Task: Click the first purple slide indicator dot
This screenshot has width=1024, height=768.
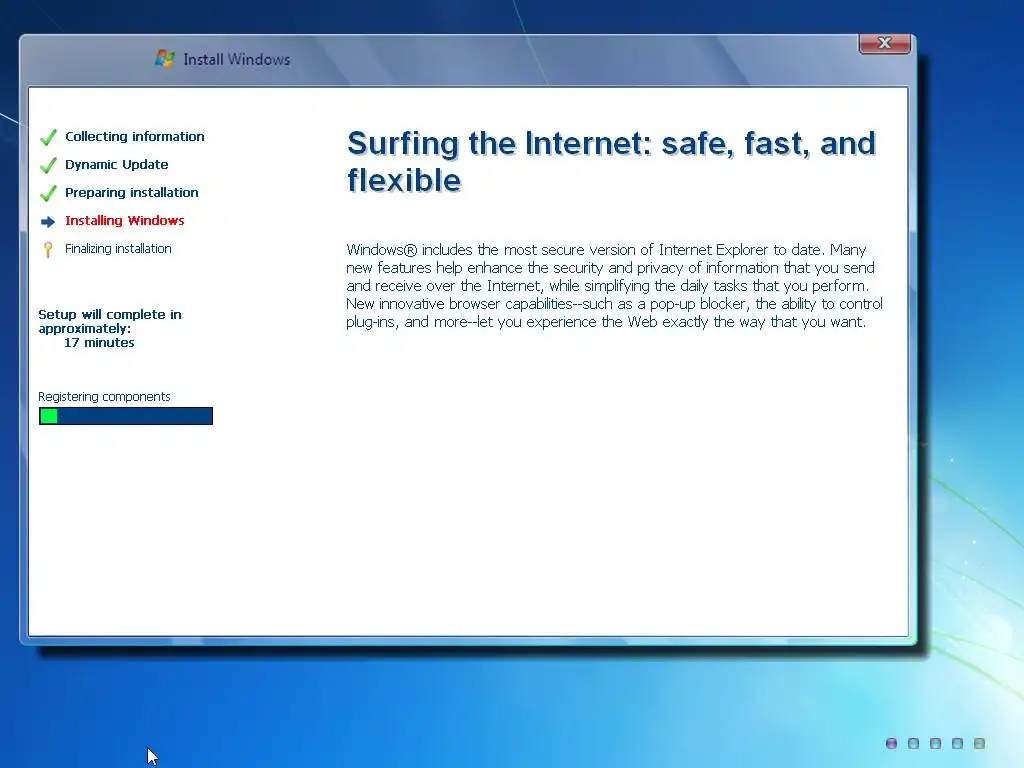Action: click(x=891, y=743)
